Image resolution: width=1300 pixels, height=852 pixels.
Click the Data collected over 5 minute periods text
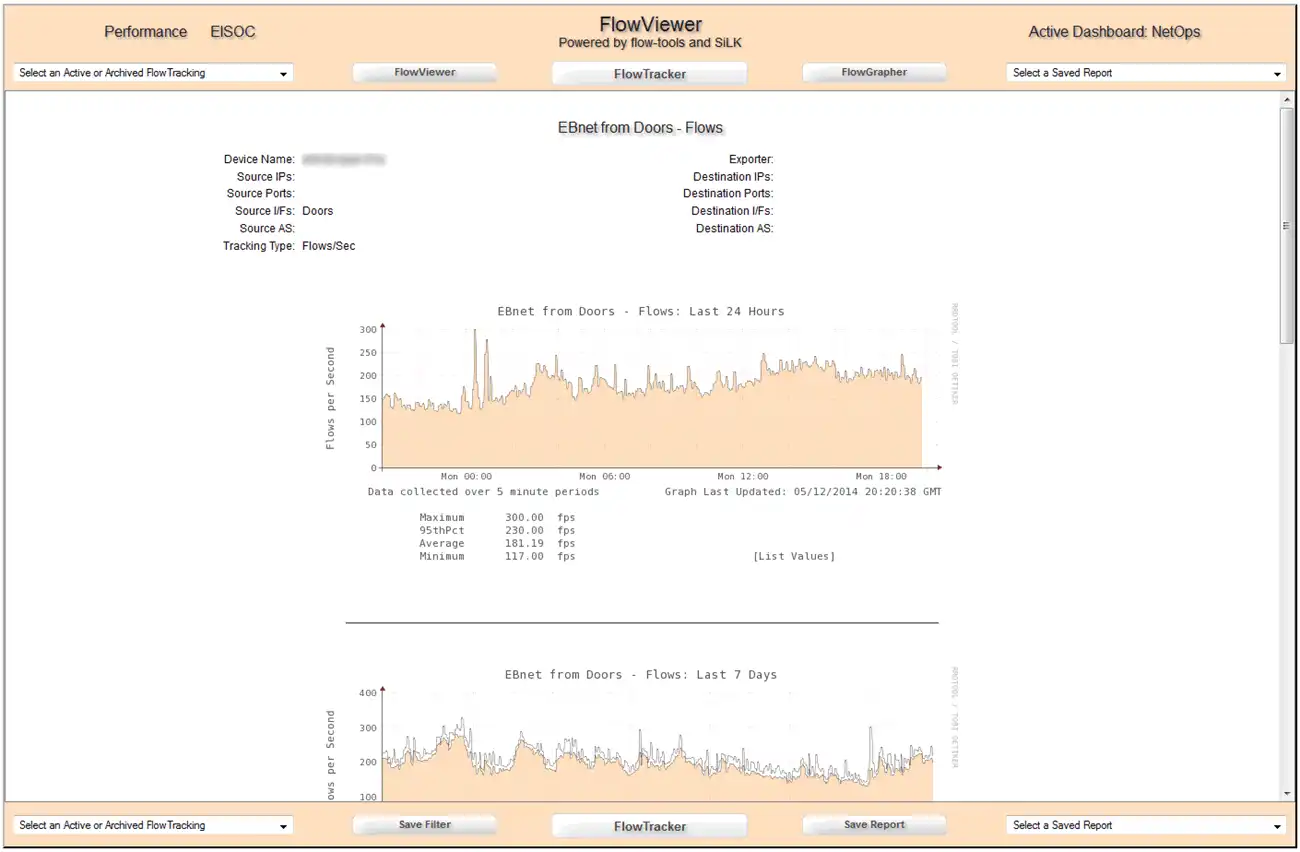pos(483,492)
